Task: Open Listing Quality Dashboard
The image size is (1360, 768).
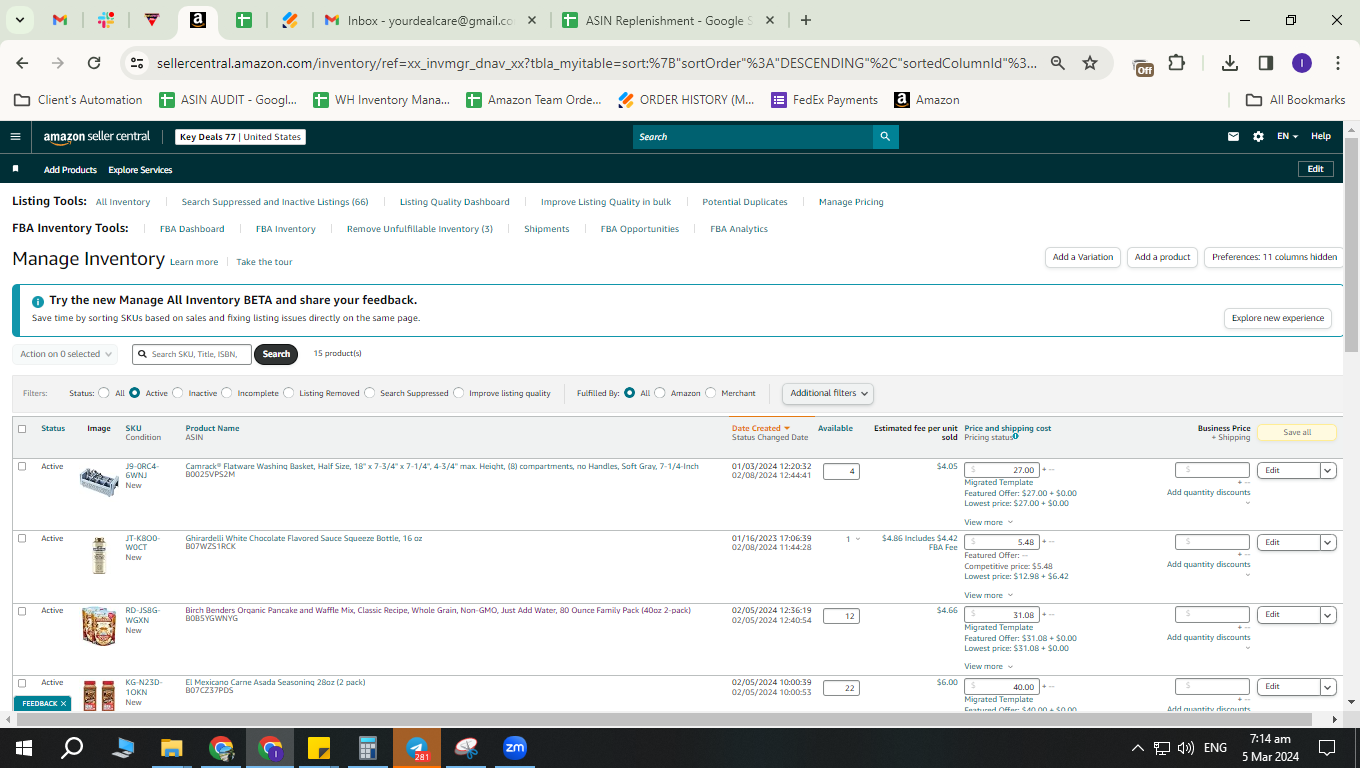Action: point(455,202)
